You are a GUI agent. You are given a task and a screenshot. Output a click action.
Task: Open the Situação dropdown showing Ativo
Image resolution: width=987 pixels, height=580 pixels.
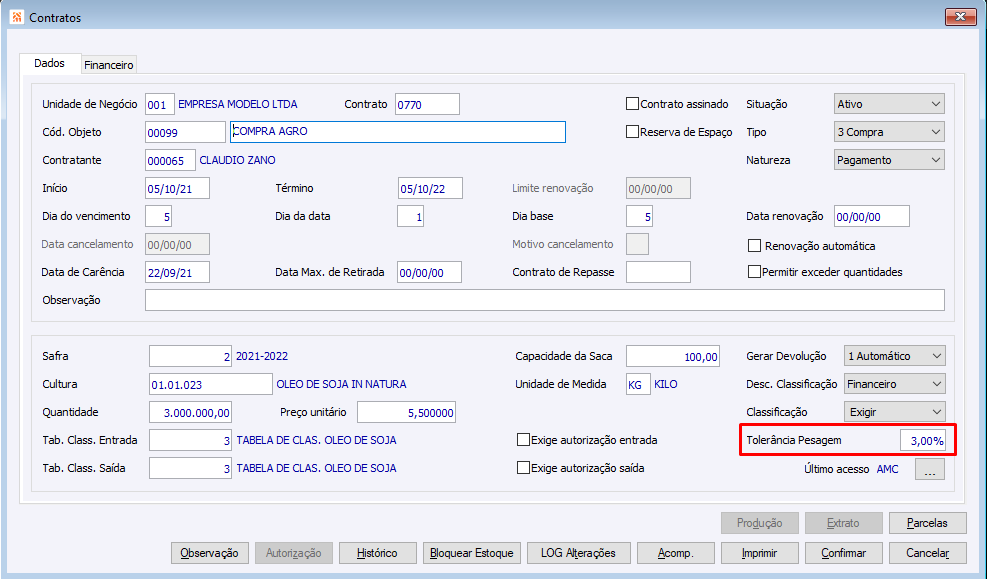click(x=889, y=104)
